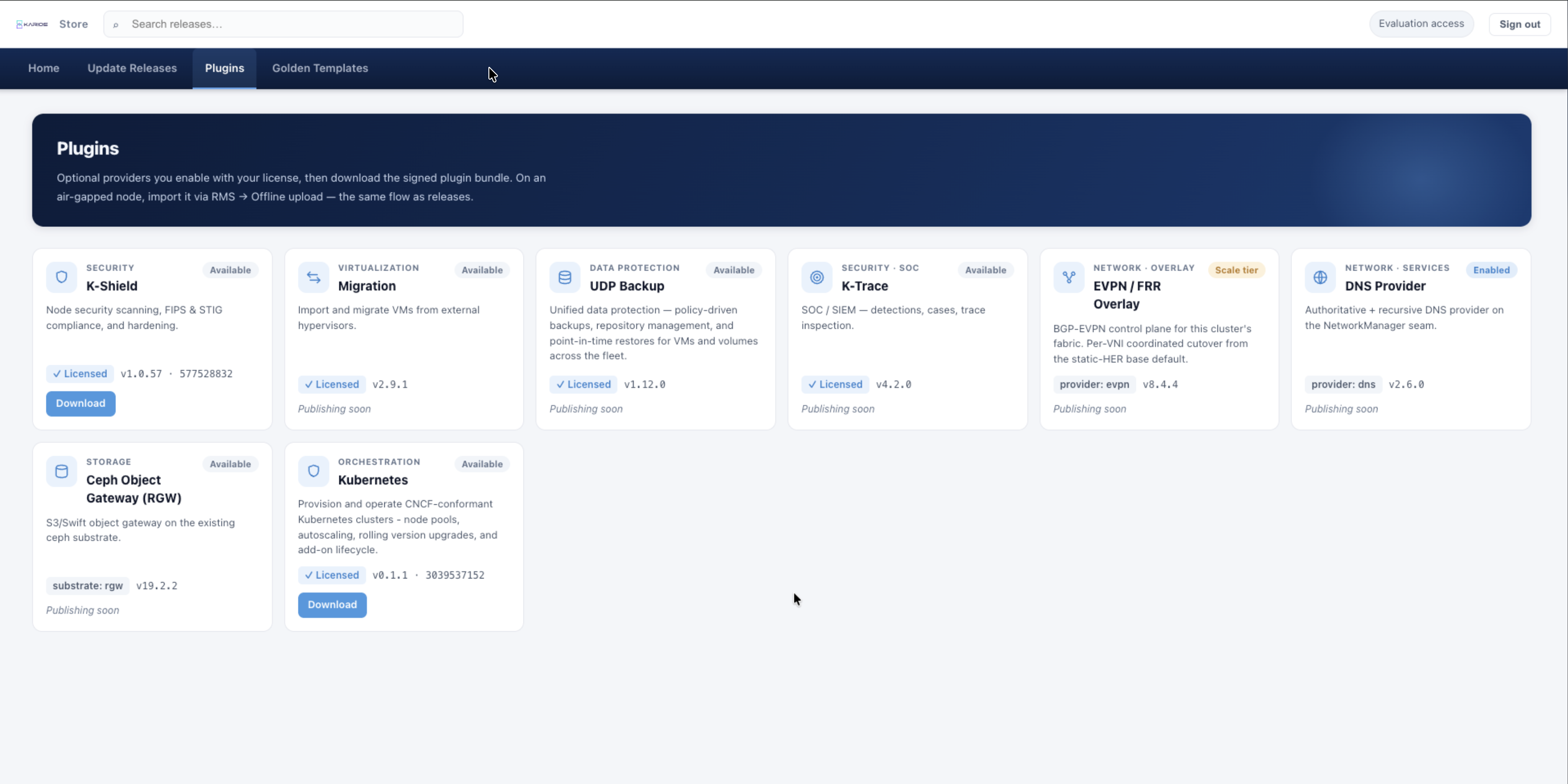The height and width of the screenshot is (784, 1568).
Task: Download the K-Shield plugin bundle
Action: (x=81, y=403)
